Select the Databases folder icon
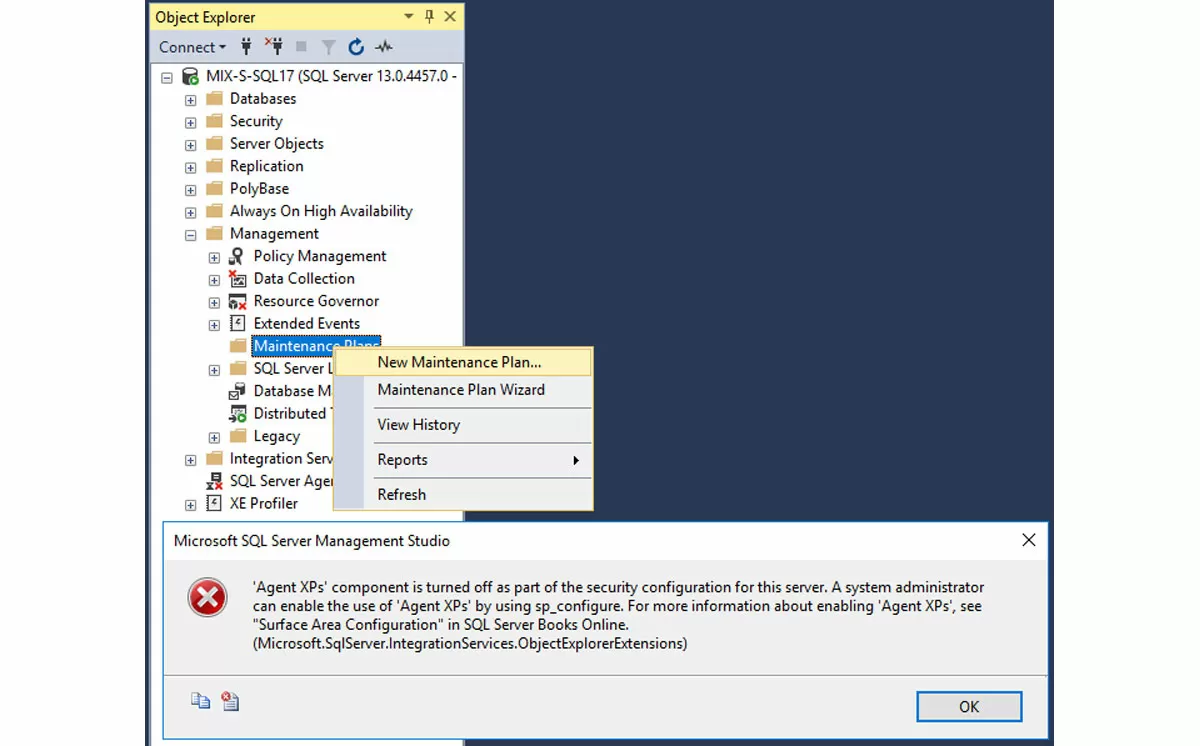 coord(214,98)
